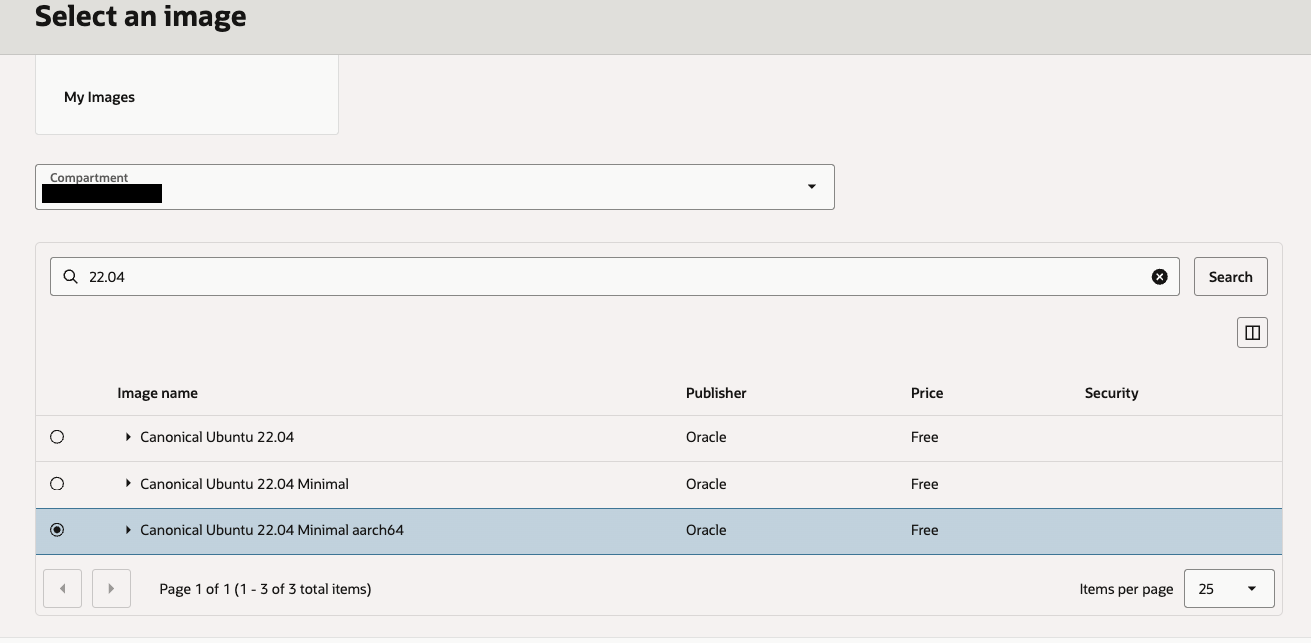The height and width of the screenshot is (643, 1311).
Task: Go to previous page arrow
Action: coord(63,589)
